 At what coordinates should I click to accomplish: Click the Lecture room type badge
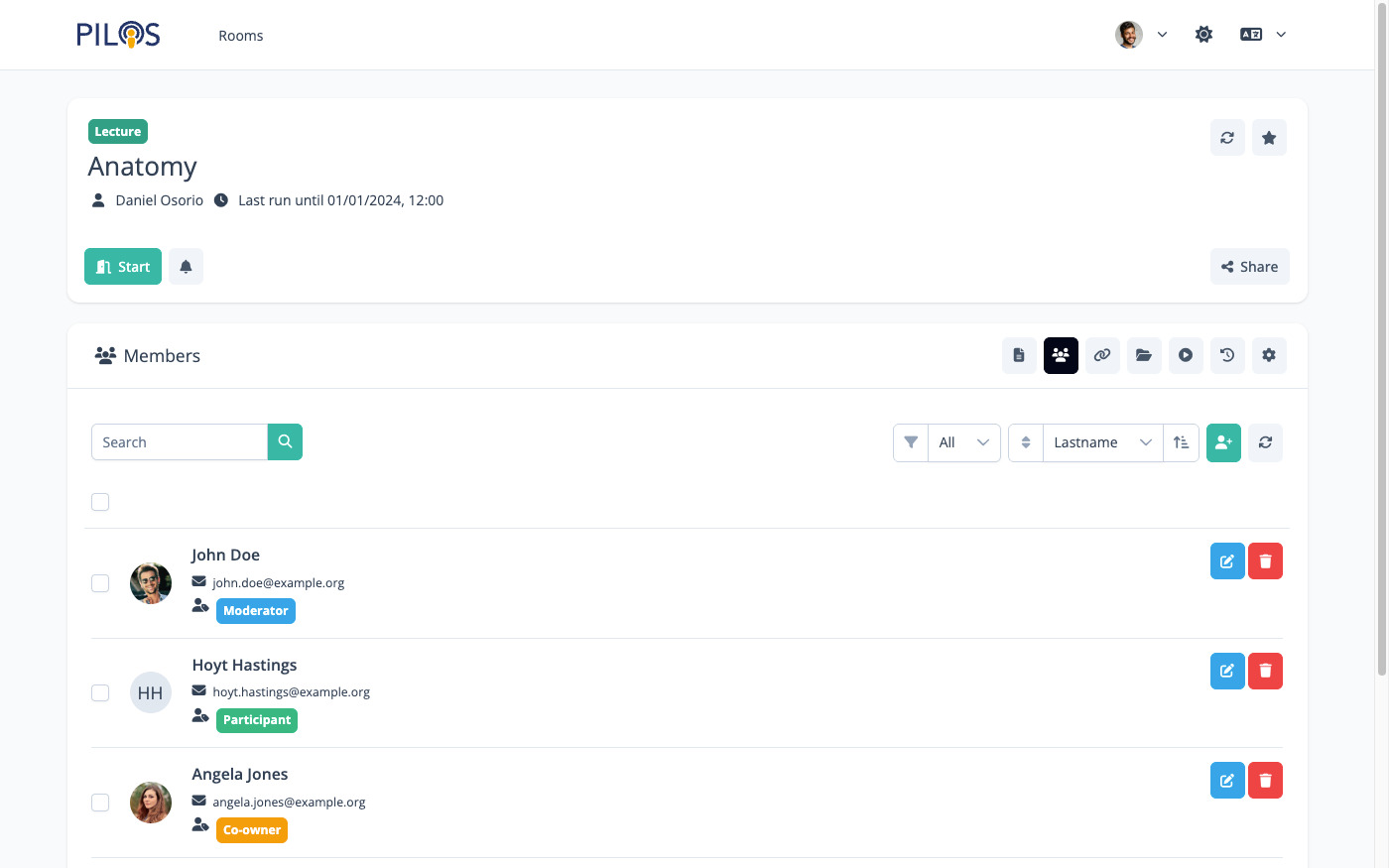(118, 132)
